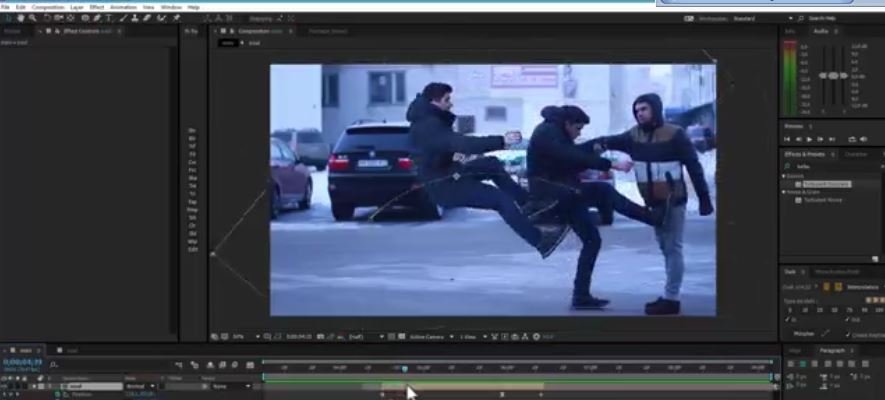Open the Animation menu

123,7
